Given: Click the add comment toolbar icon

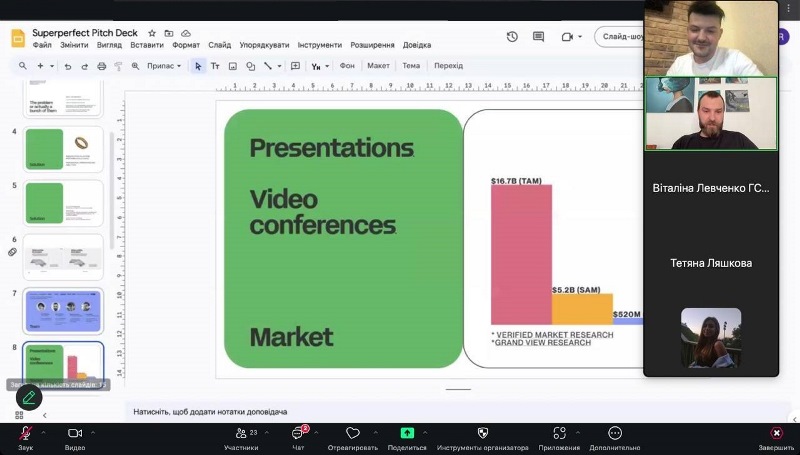Looking at the screenshot, I should (295, 66).
